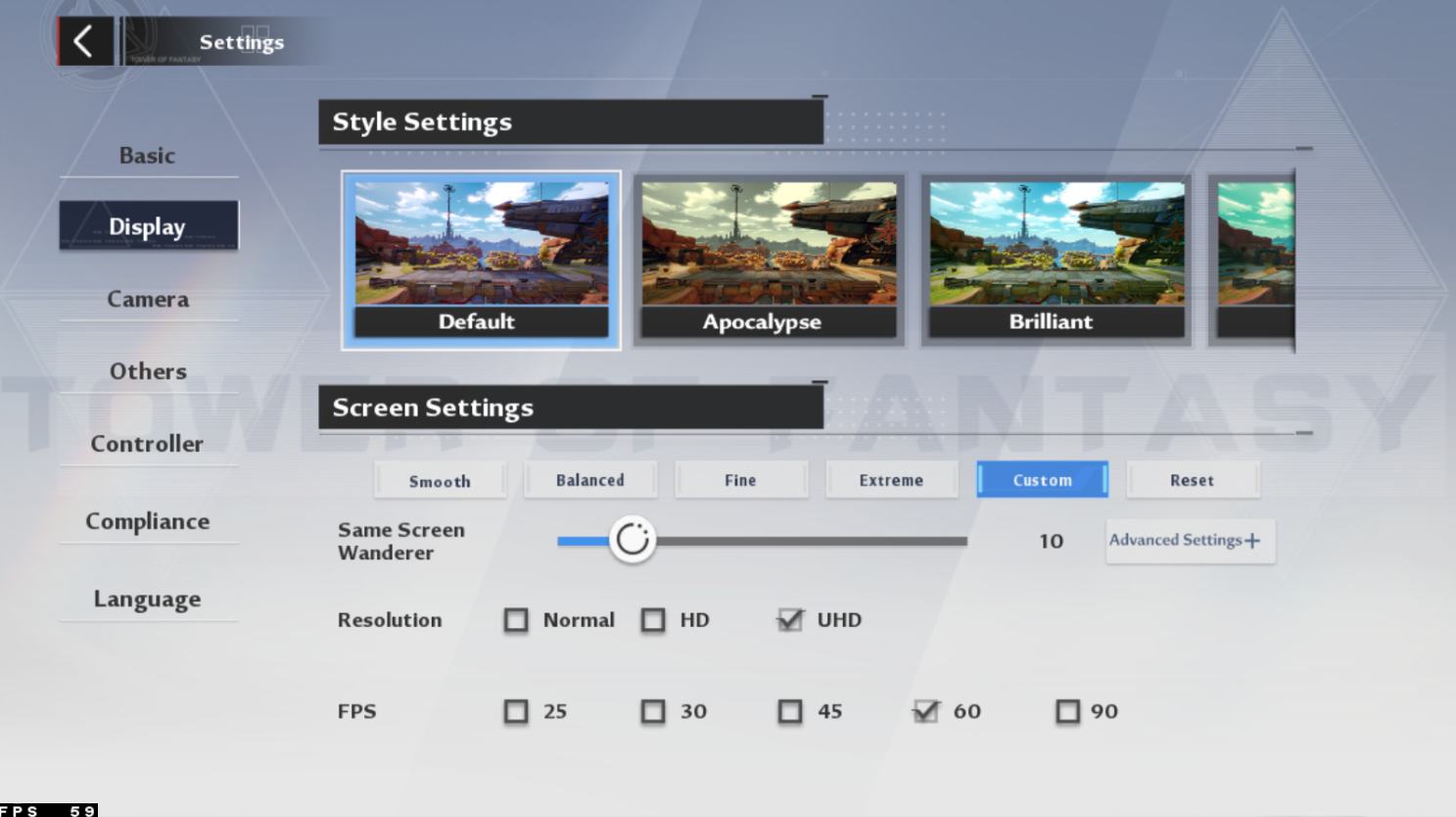Image resolution: width=1456 pixels, height=817 pixels.
Task: Click the Reset button
Action: (1193, 480)
